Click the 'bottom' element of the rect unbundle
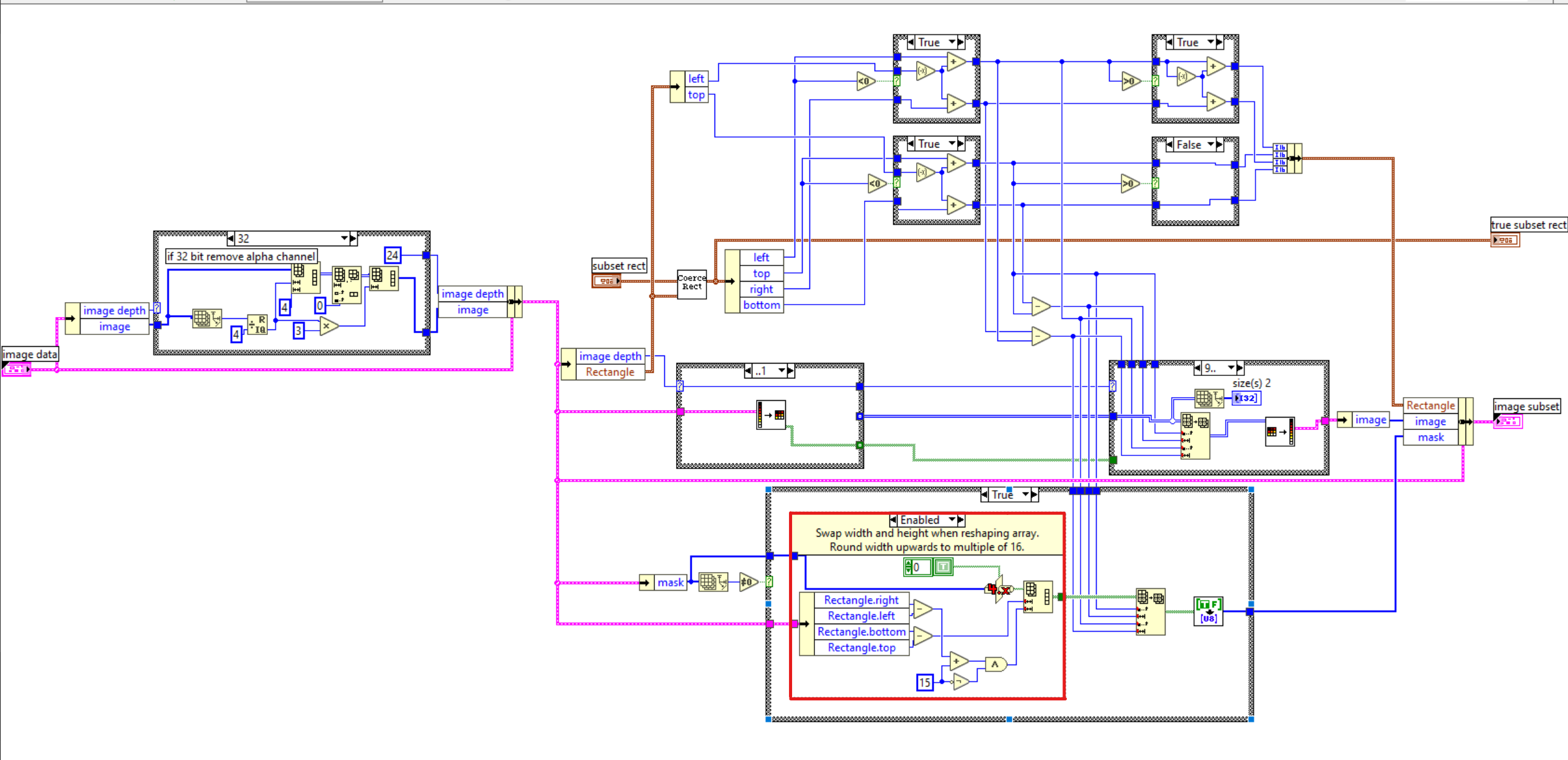This screenshot has height=760, width=1568. tap(762, 305)
